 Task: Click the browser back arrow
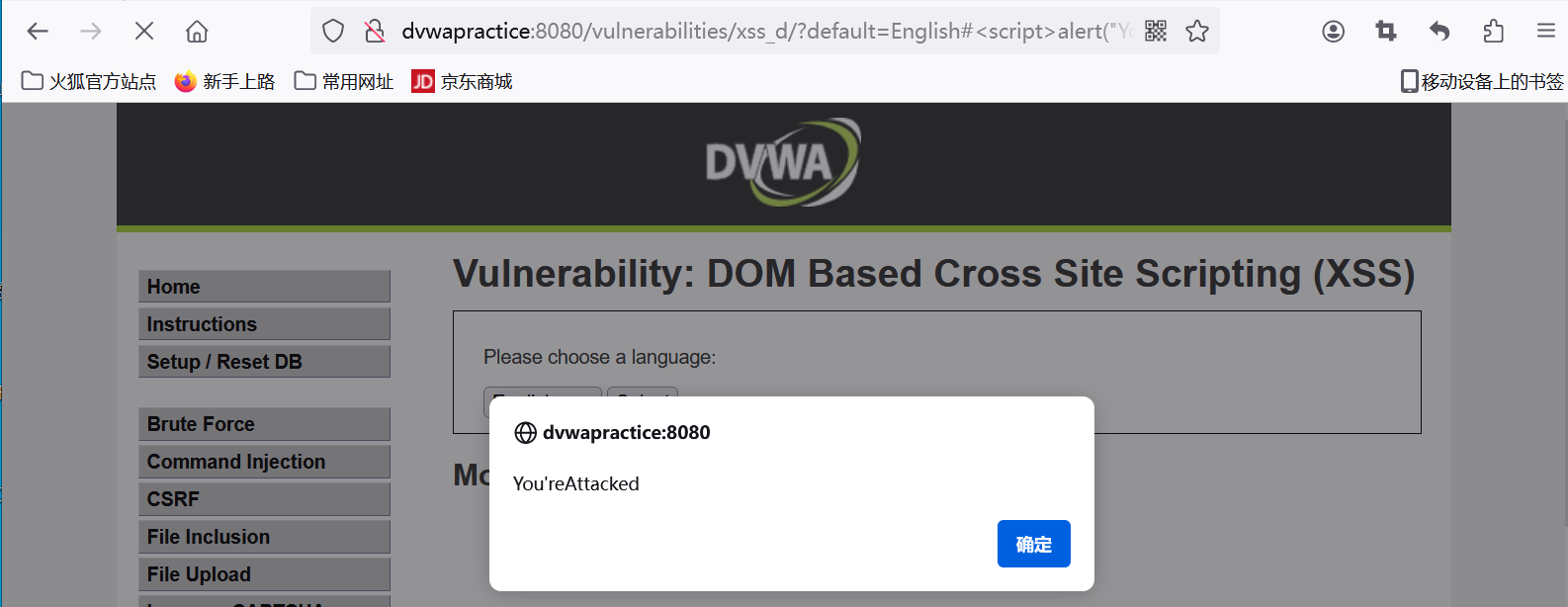click(38, 32)
